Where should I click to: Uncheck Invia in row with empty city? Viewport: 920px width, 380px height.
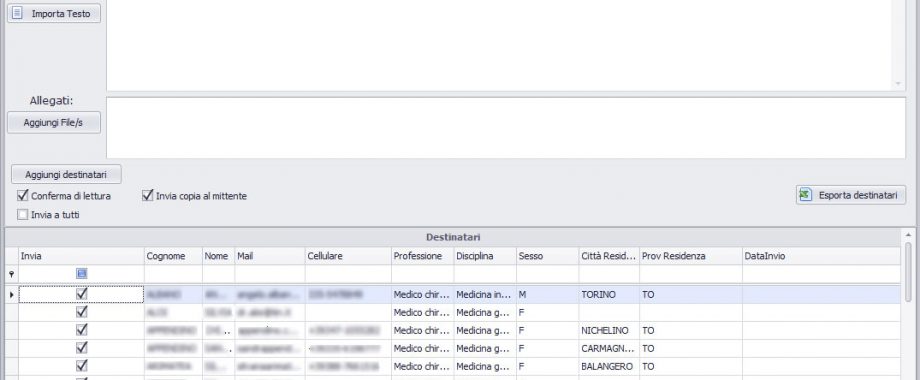coord(82,312)
